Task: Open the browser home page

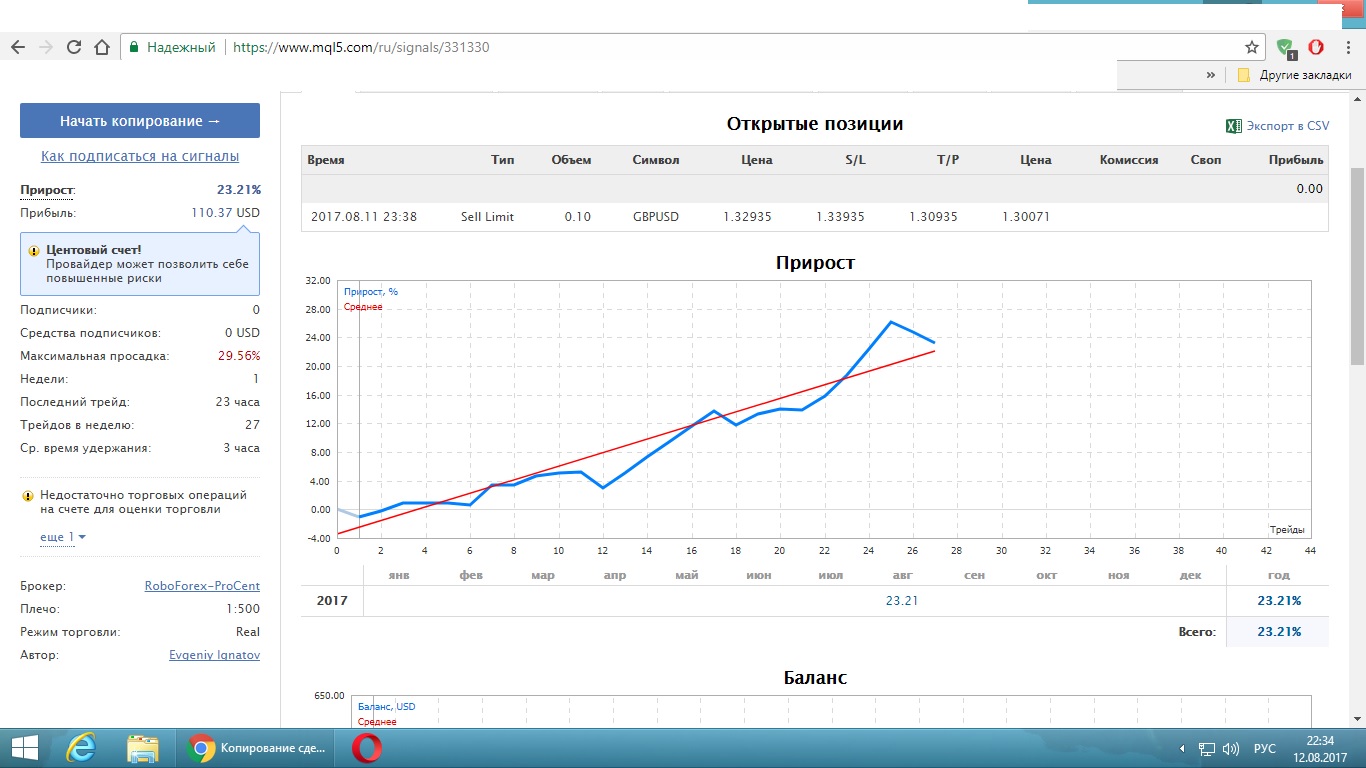Action: (101, 47)
